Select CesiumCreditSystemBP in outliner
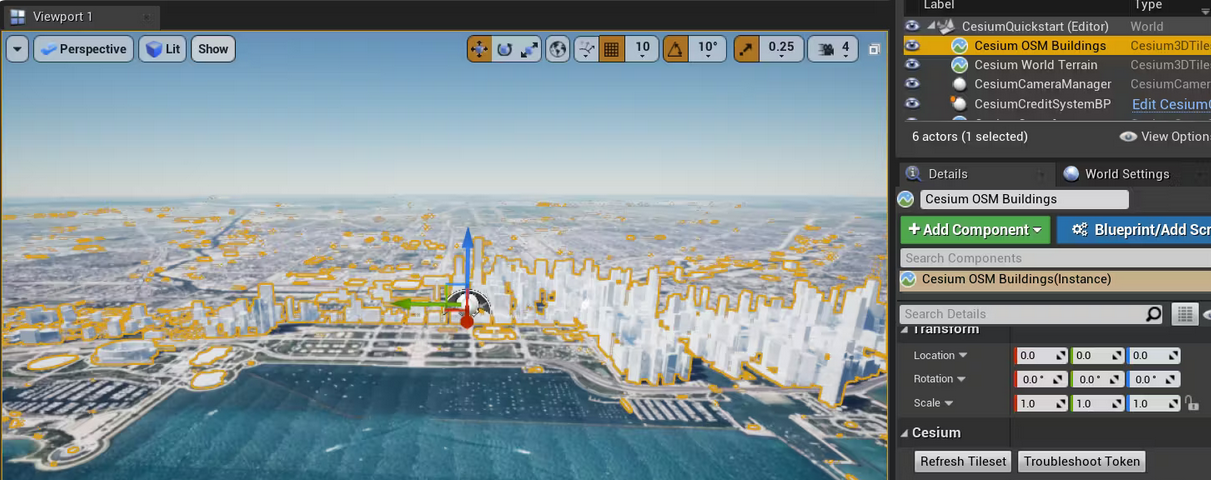 pyautogui.click(x=1042, y=104)
